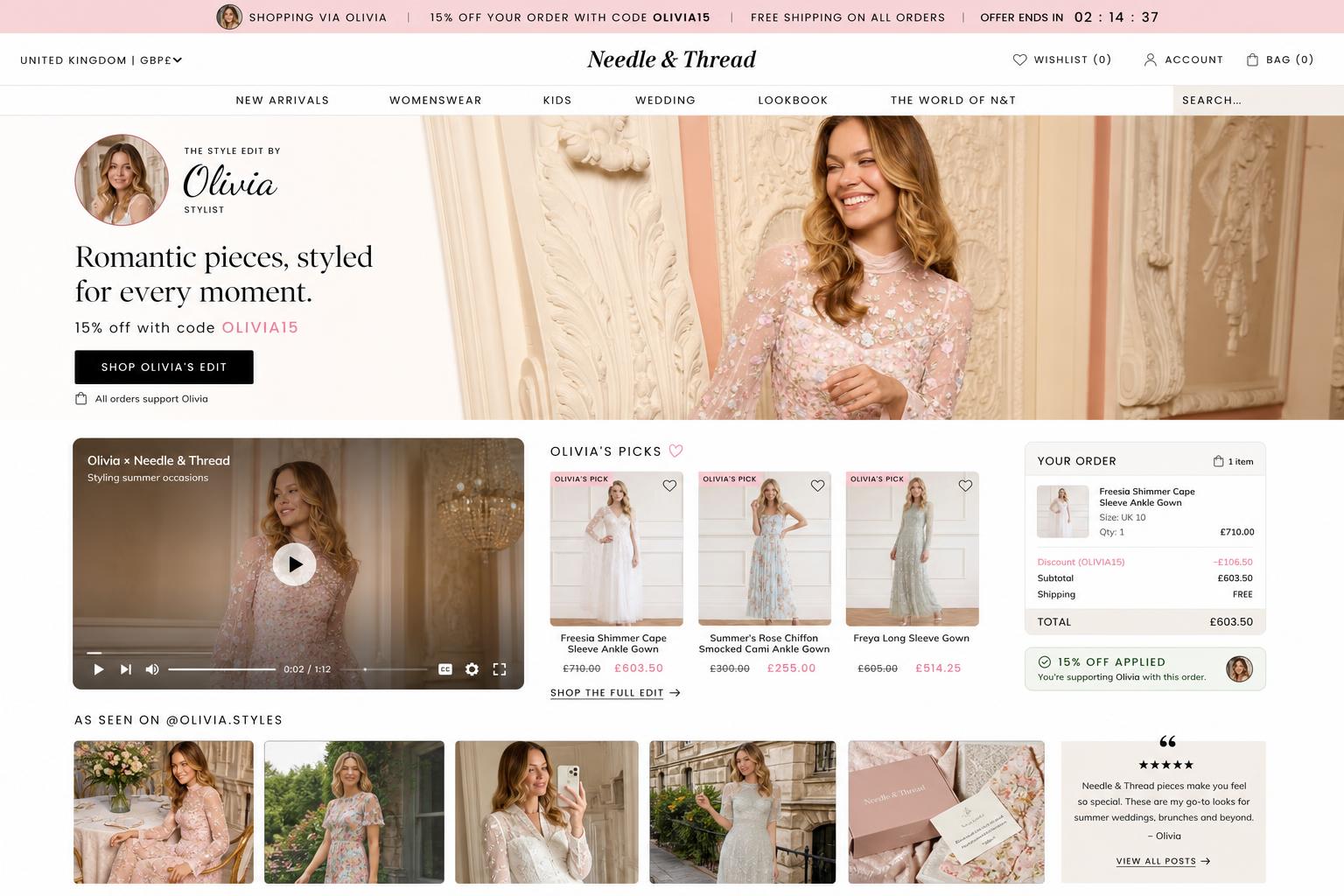Open the Summer's Rose Chiffon gown product image
1344x896 pixels.
point(765,549)
